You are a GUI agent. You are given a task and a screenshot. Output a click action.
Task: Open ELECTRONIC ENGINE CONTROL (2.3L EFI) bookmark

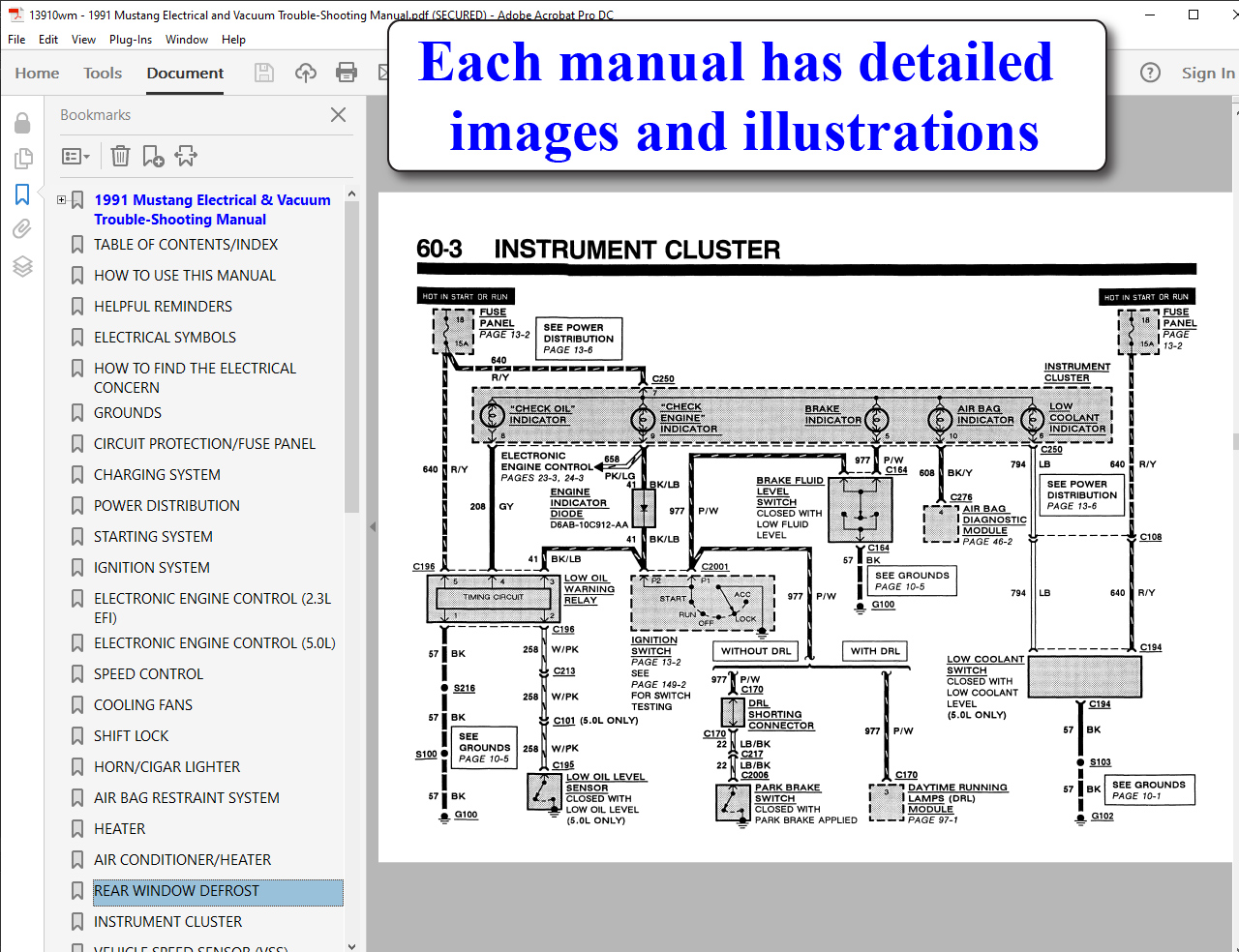pos(212,609)
